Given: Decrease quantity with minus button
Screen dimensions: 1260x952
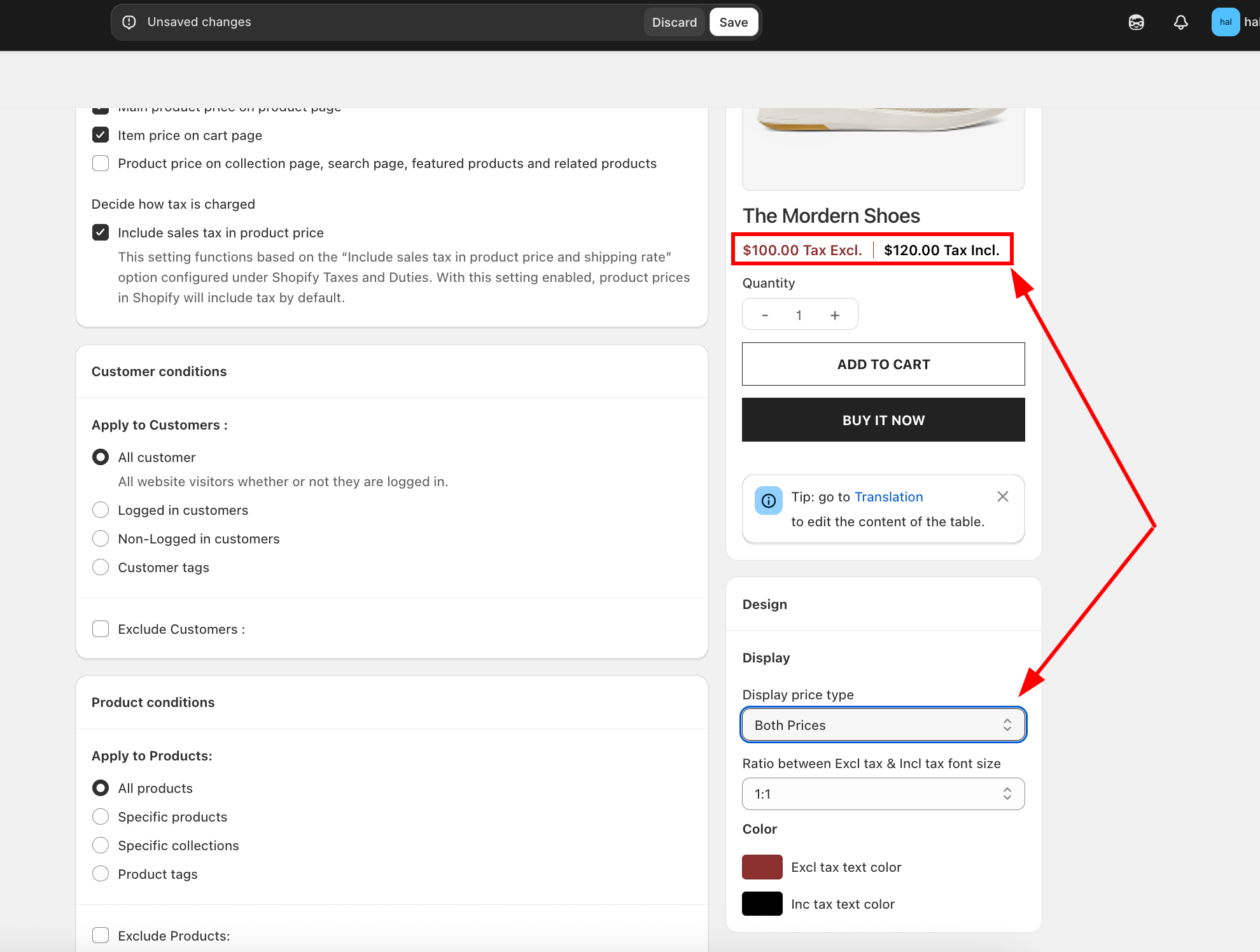Looking at the screenshot, I should click(765, 315).
